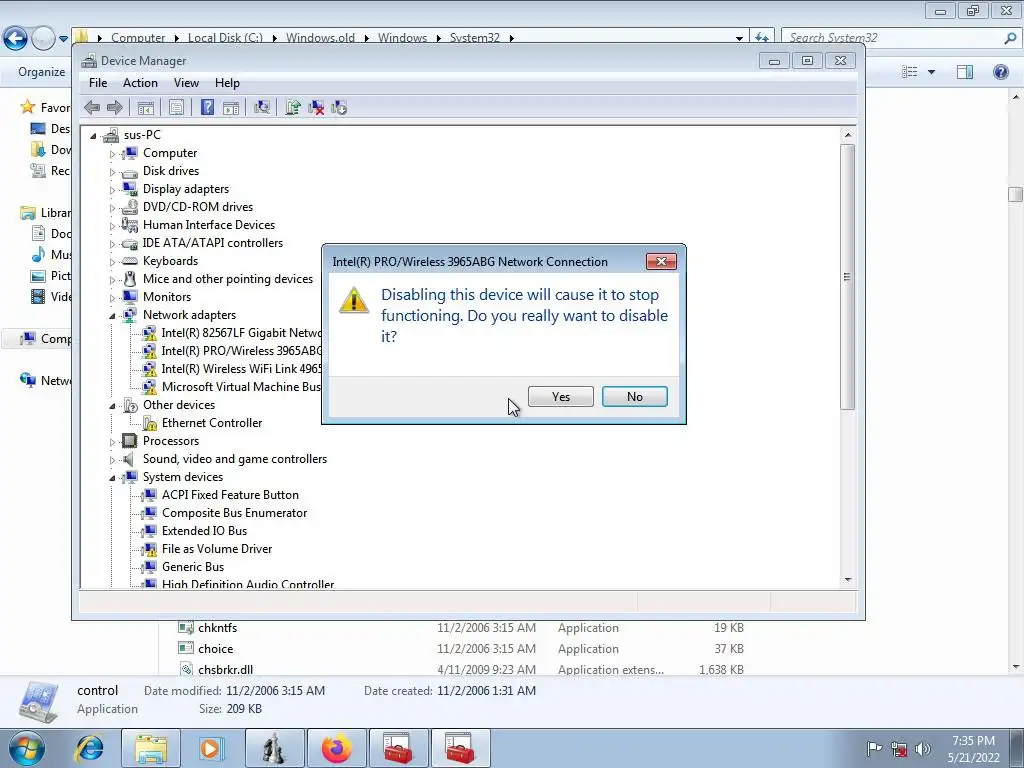
Task: Collapse the Other devices node arrow
Action: (x=112, y=406)
